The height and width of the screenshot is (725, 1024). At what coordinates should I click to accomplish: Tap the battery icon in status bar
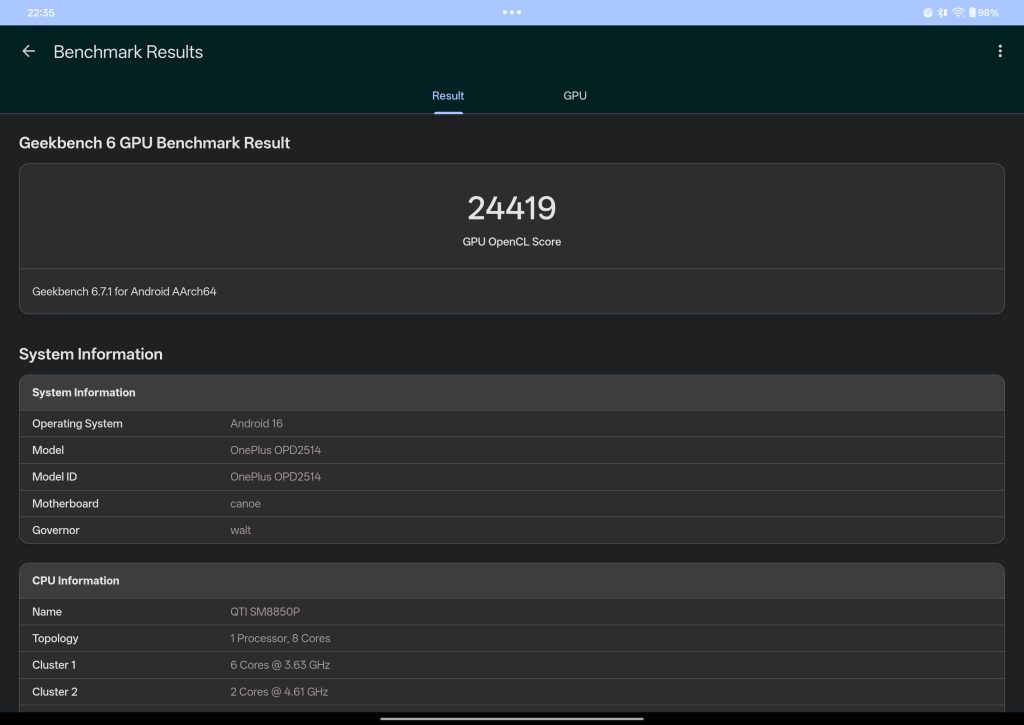(972, 12)
